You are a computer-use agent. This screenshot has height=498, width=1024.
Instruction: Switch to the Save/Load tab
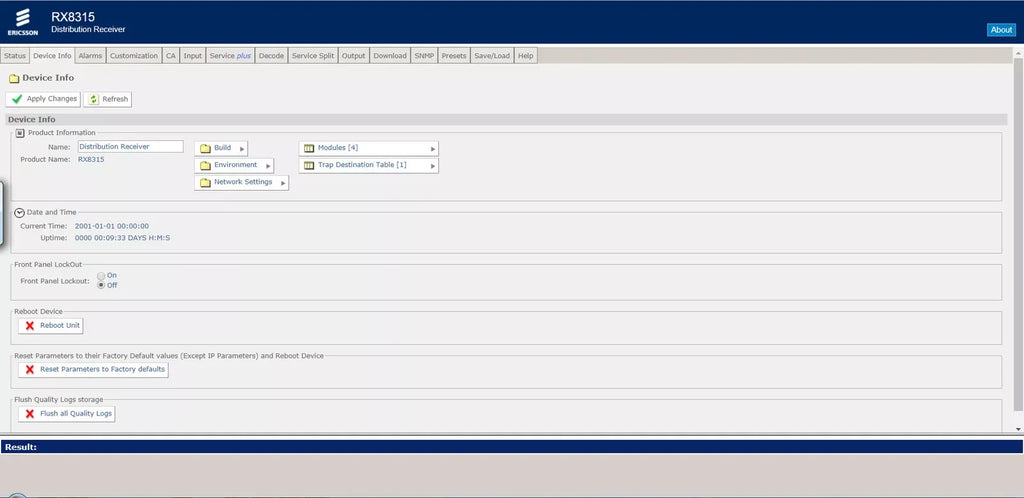coord(492,56)
